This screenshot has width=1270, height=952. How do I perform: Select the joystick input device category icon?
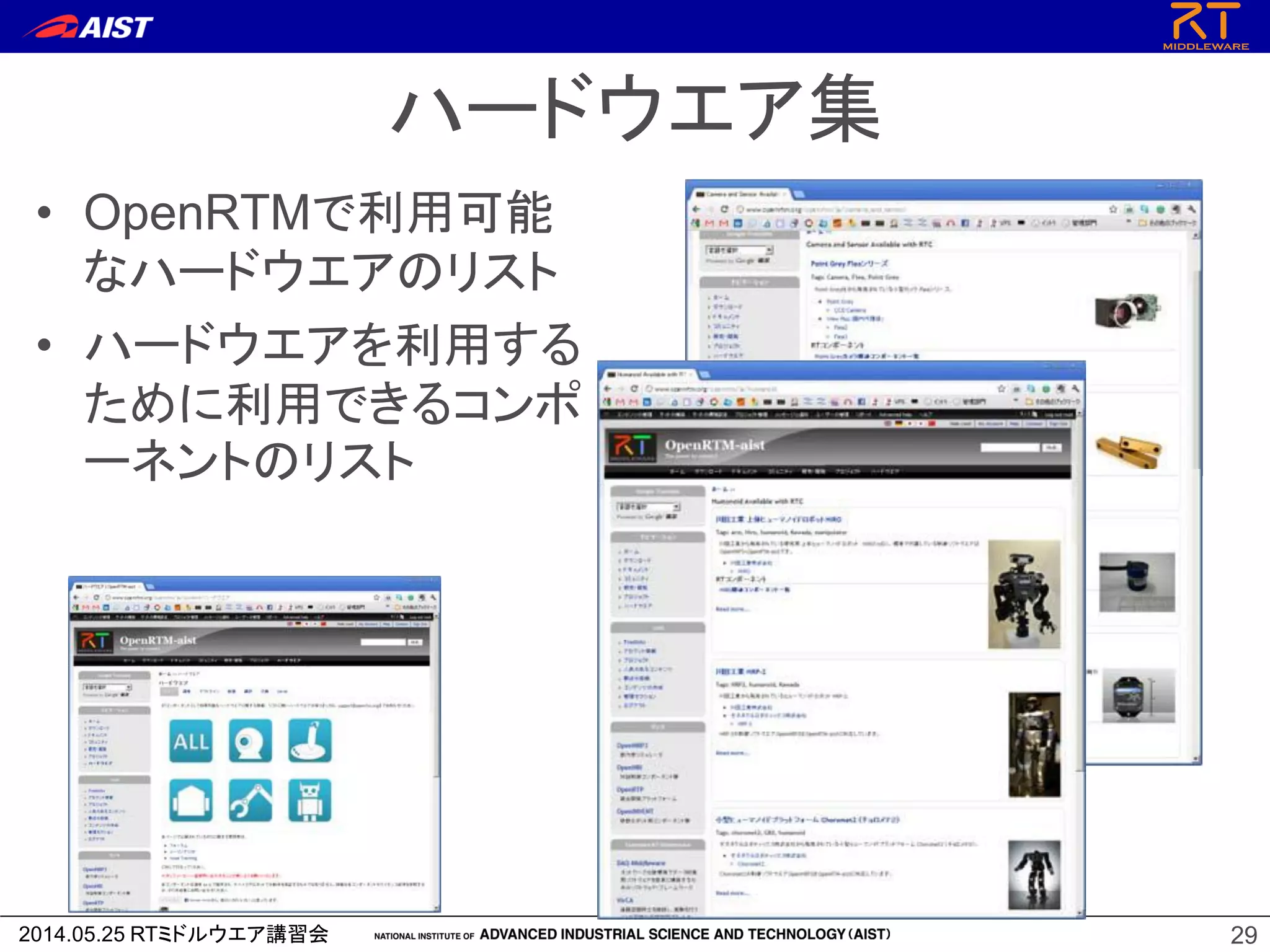pos(310,741)
